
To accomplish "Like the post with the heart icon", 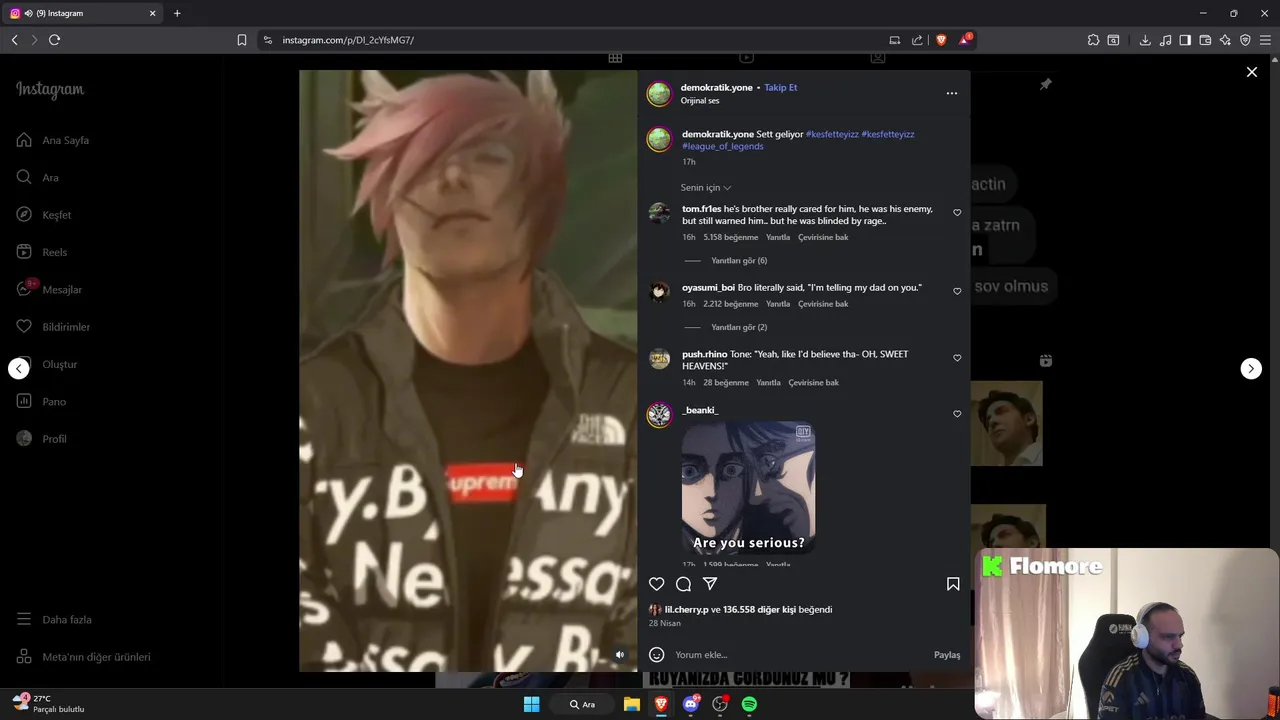I will [x=656, y=584].
